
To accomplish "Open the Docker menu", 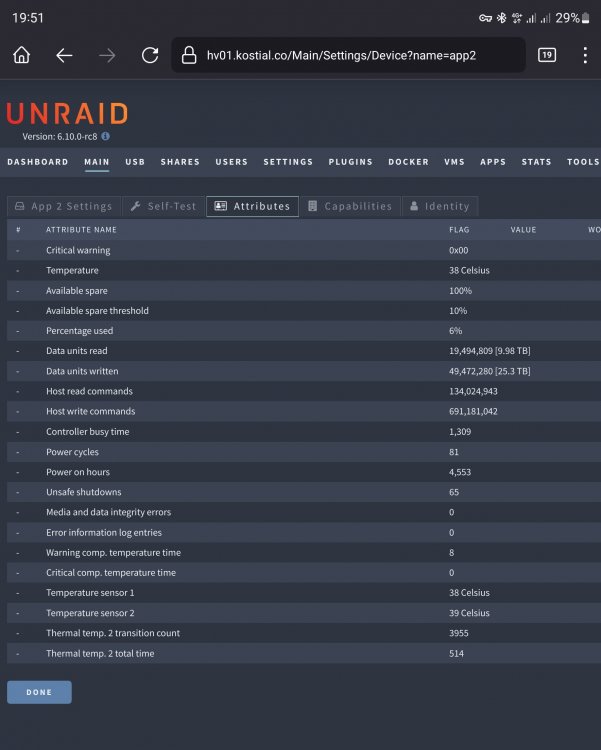I will click(x=409, y=162).
